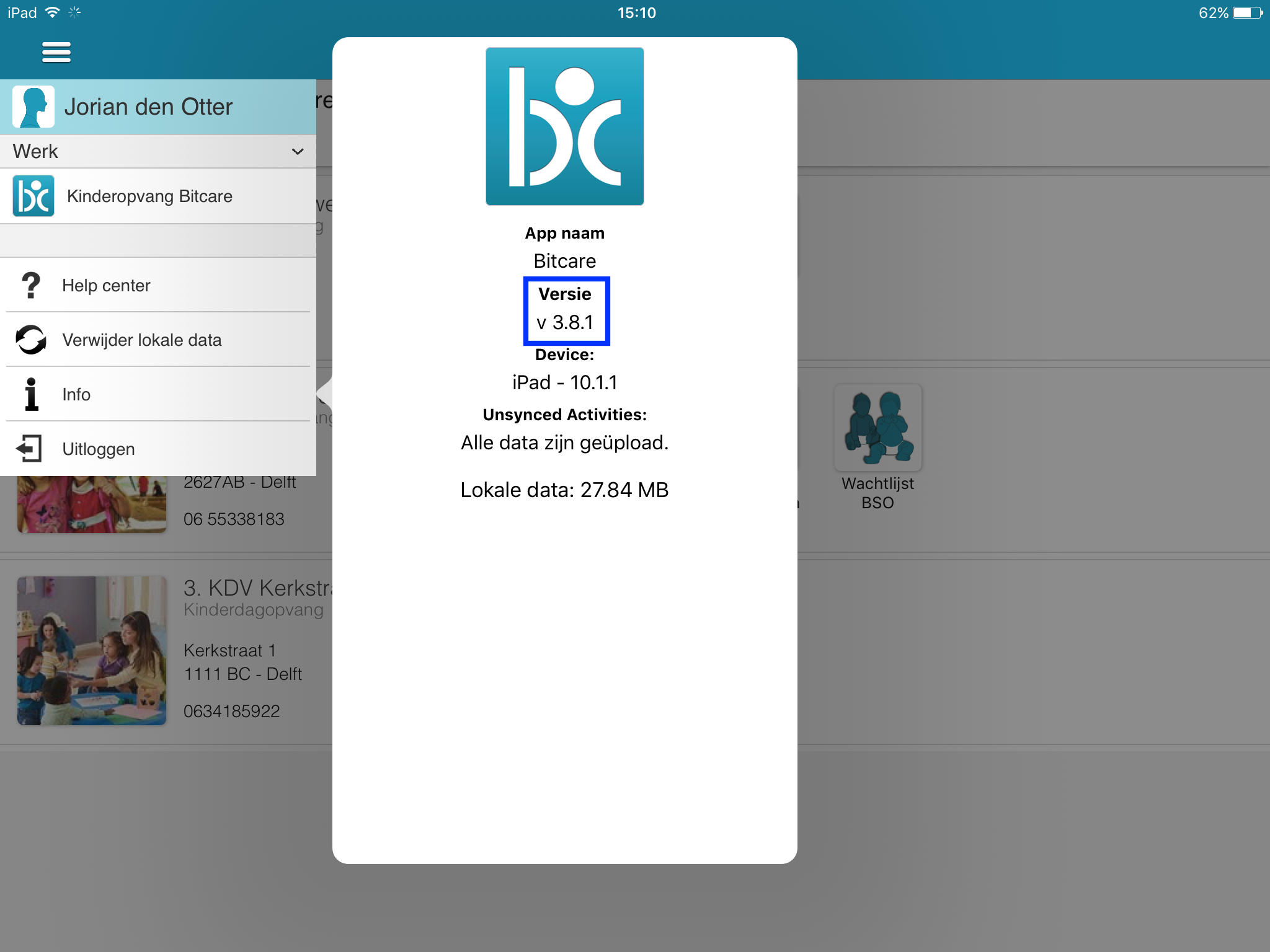Viewport: 1270px width, 952px height.
Task: Click the Verwijder lokale data sync icon
Action: (x=31, y=340)
